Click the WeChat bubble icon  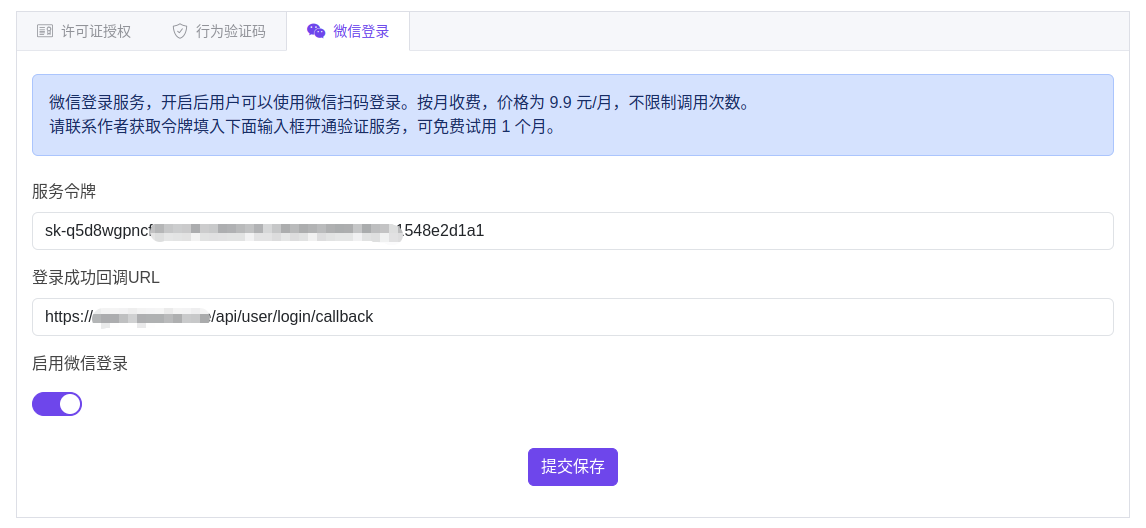pos(316,31)
